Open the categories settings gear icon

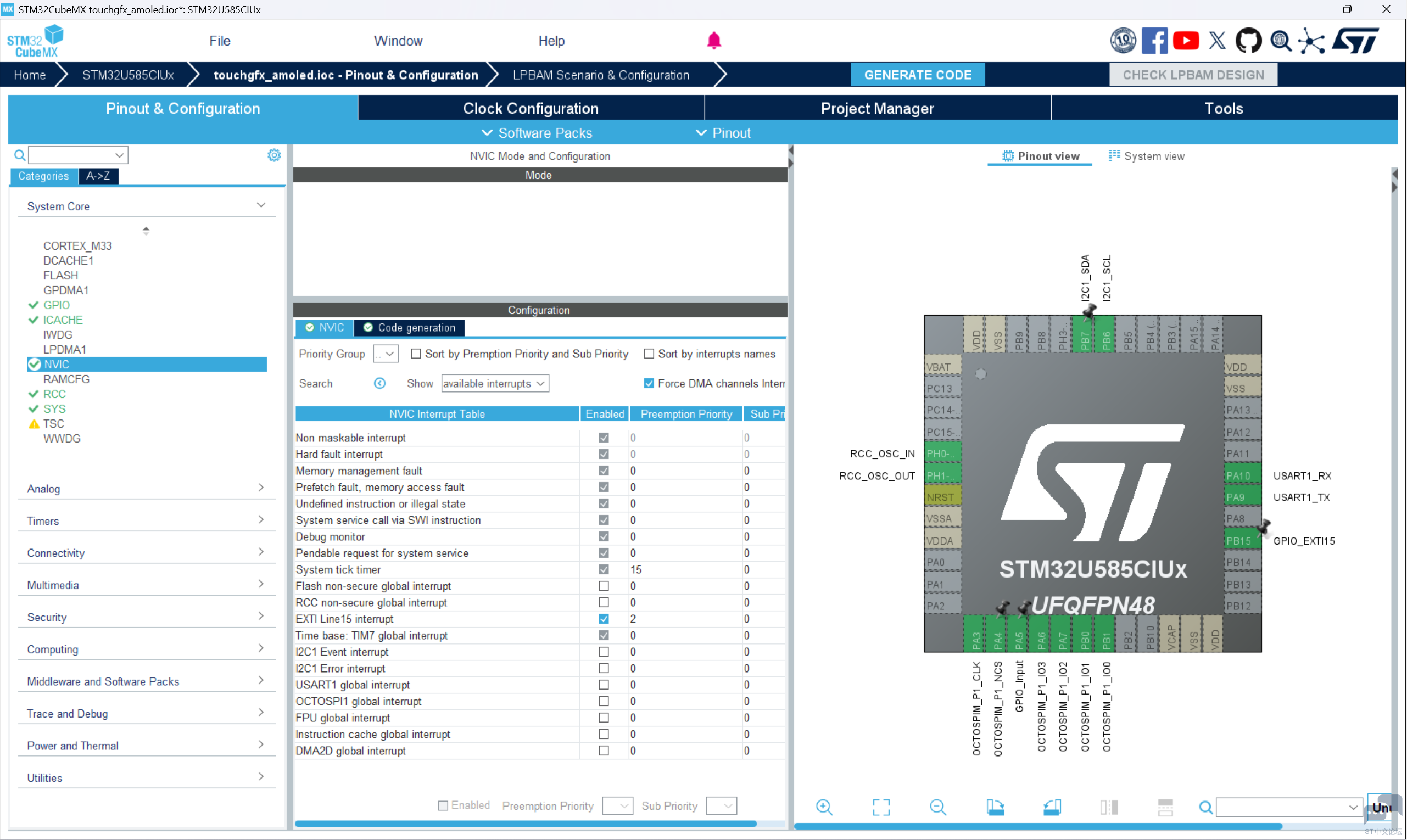pos(274,155)
